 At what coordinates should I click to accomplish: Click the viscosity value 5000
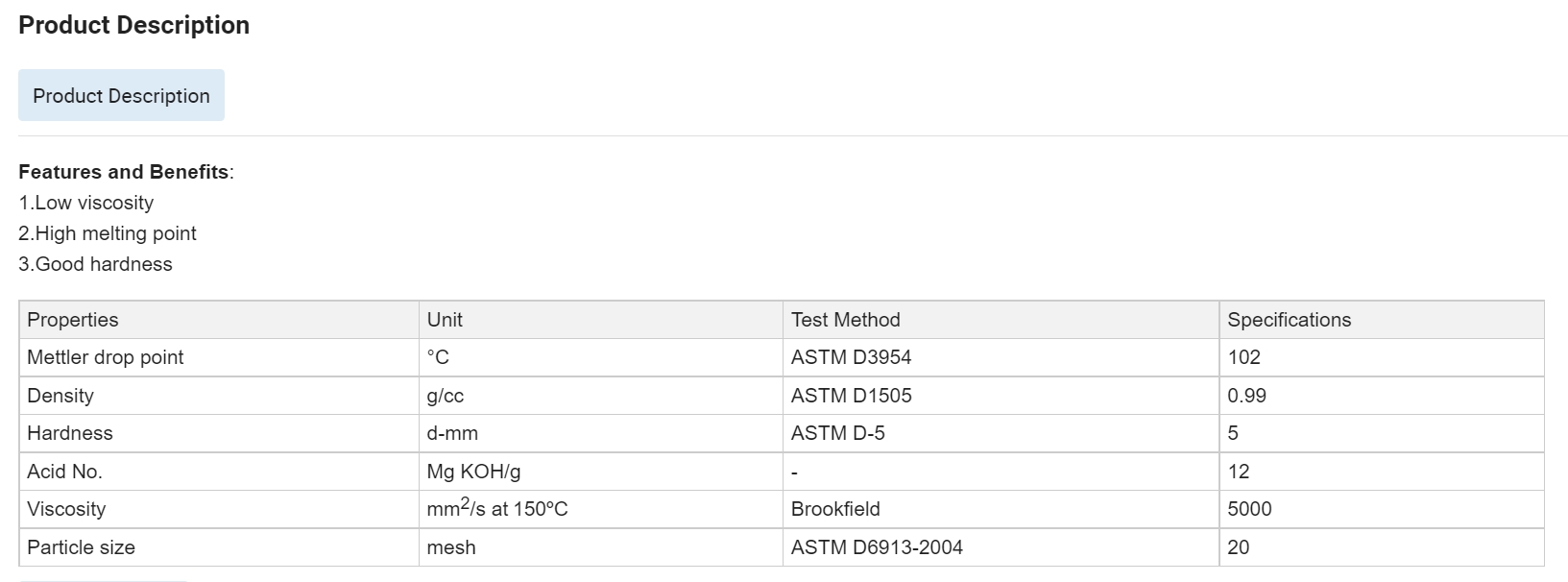[x=1249, y=509]
